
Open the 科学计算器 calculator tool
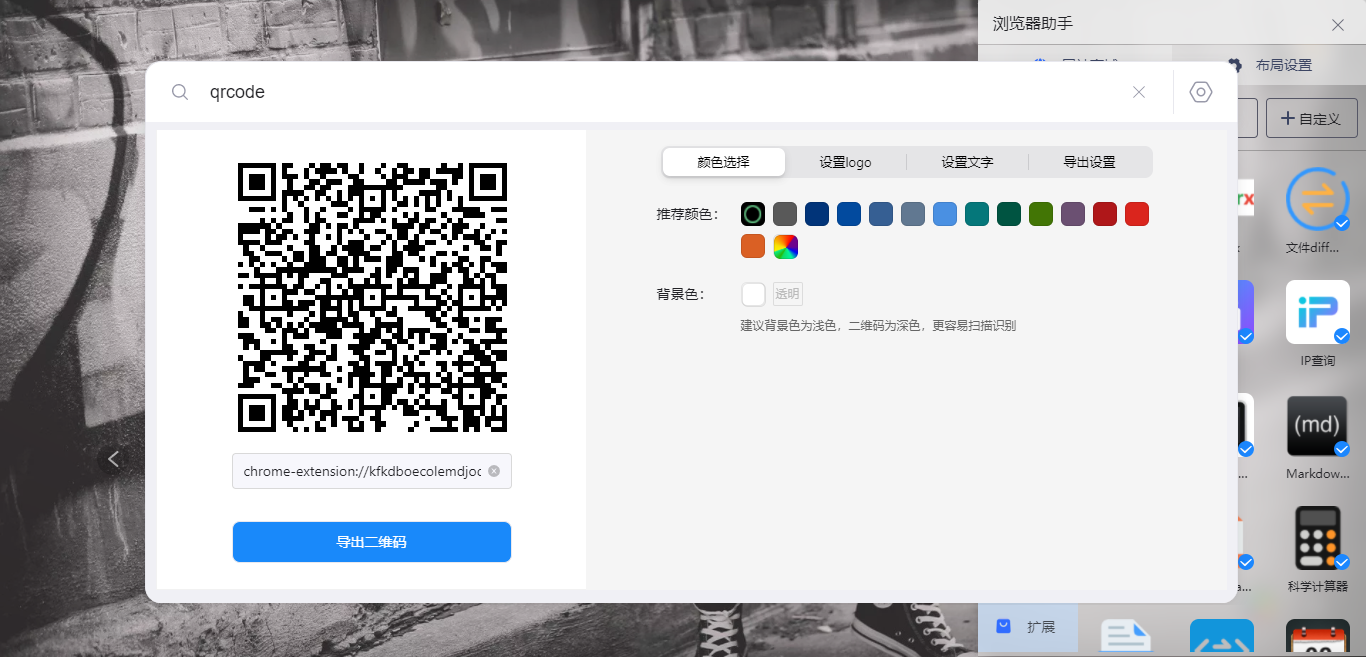tap(1317, 537)
